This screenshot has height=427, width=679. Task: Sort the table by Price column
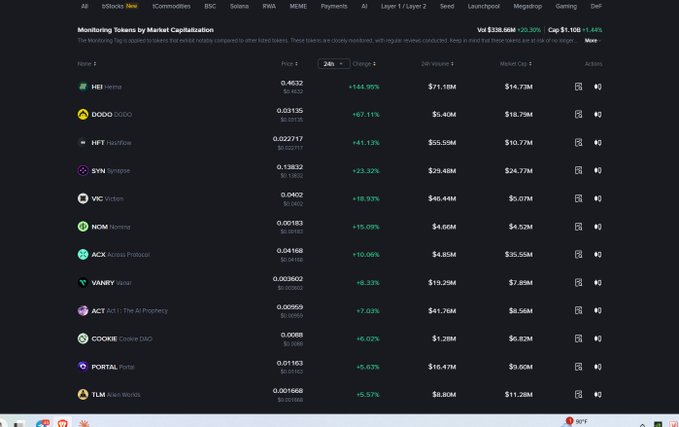tap(289, 64)
